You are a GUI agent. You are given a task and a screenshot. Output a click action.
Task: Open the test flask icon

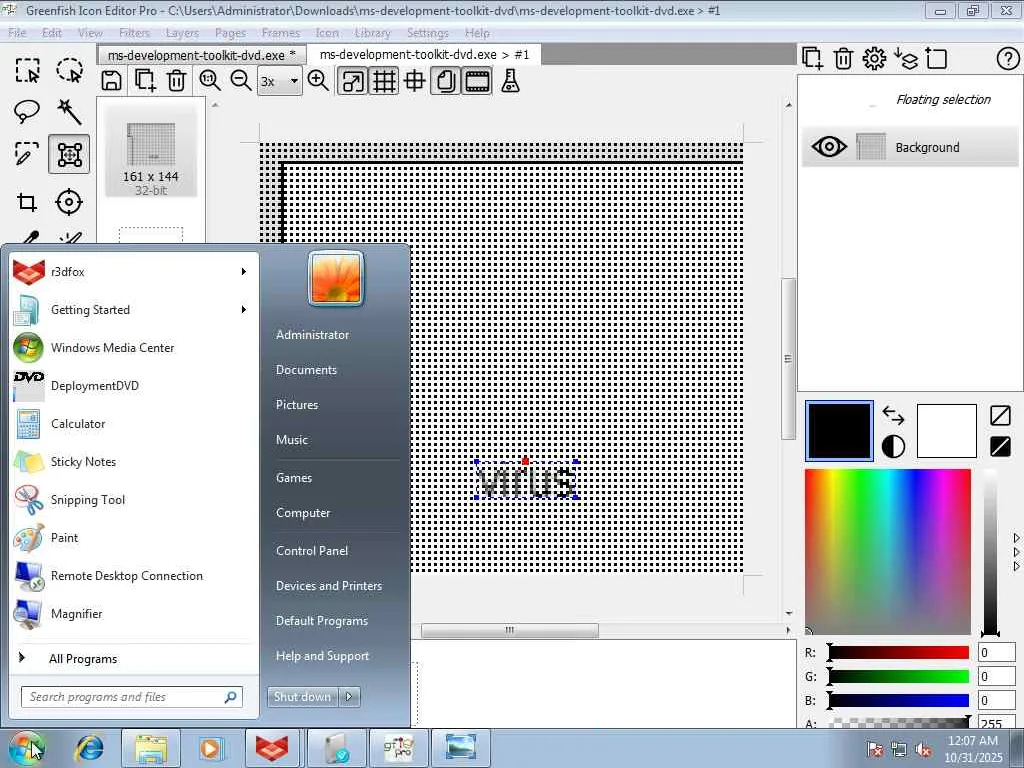pos(510,81)
